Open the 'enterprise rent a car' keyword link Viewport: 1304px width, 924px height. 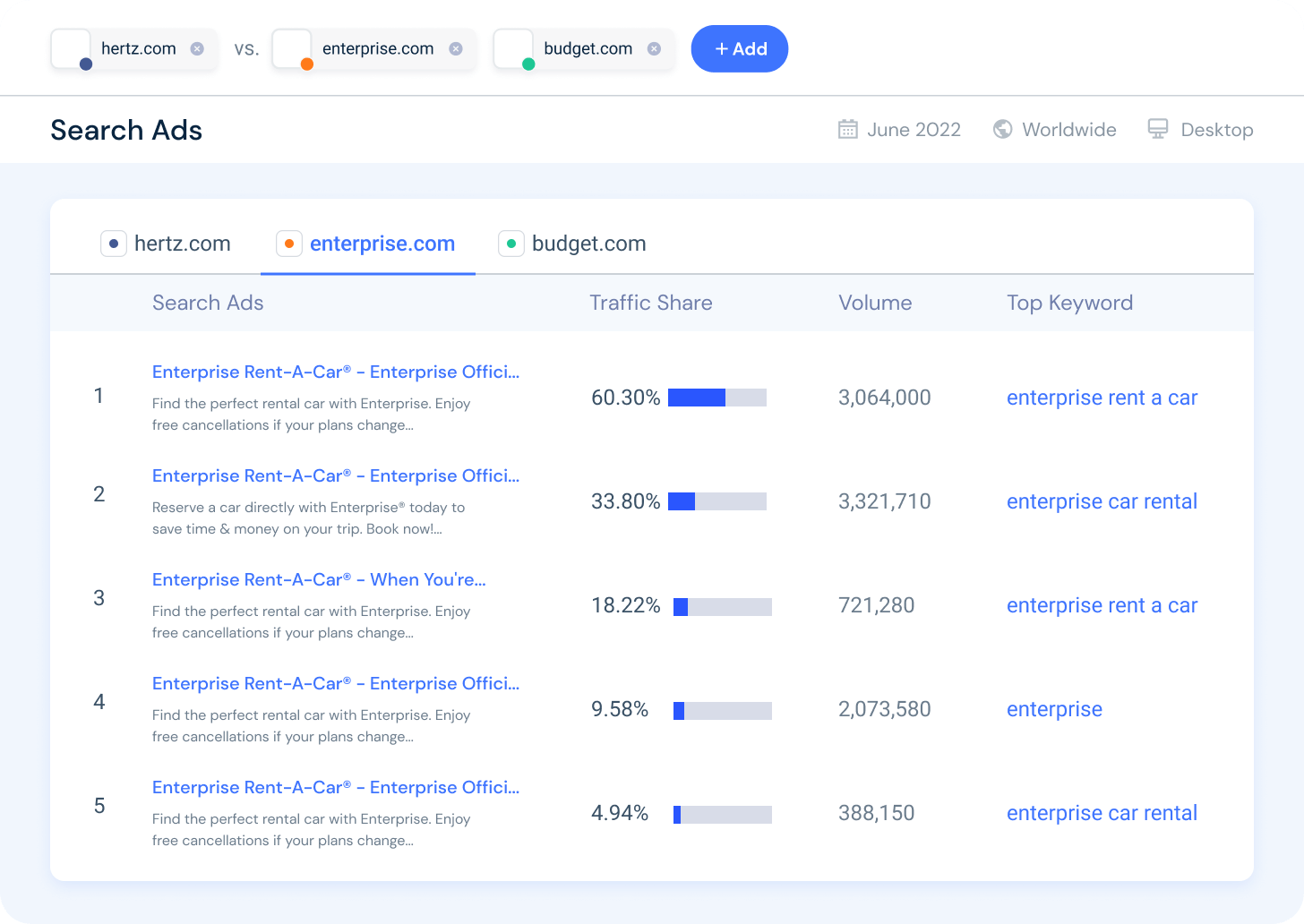coord(1102,398)
